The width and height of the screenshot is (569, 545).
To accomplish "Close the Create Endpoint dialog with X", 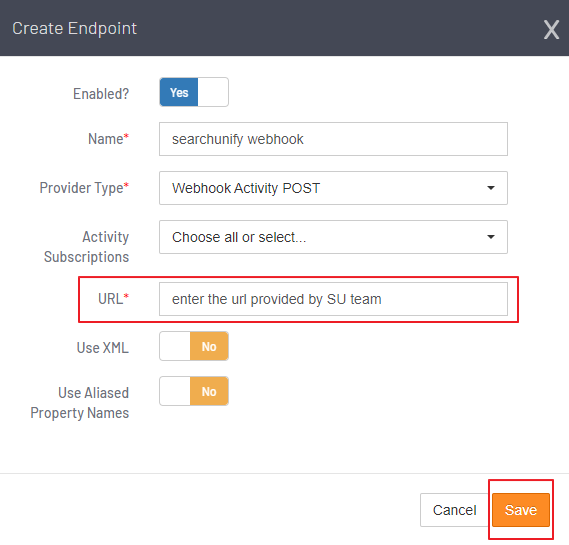I will (551, 30).
